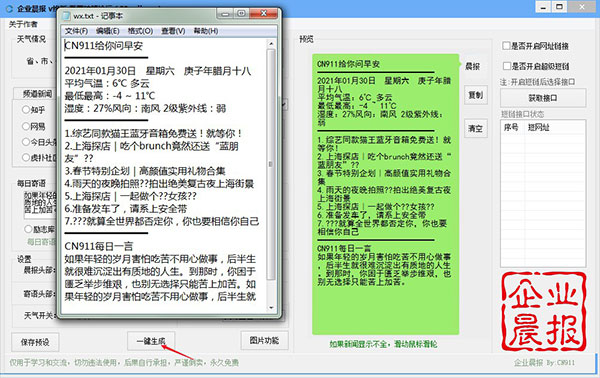Click the green preview message bubble
This screenshot has width=600, height=378.
tap(385, 194)
